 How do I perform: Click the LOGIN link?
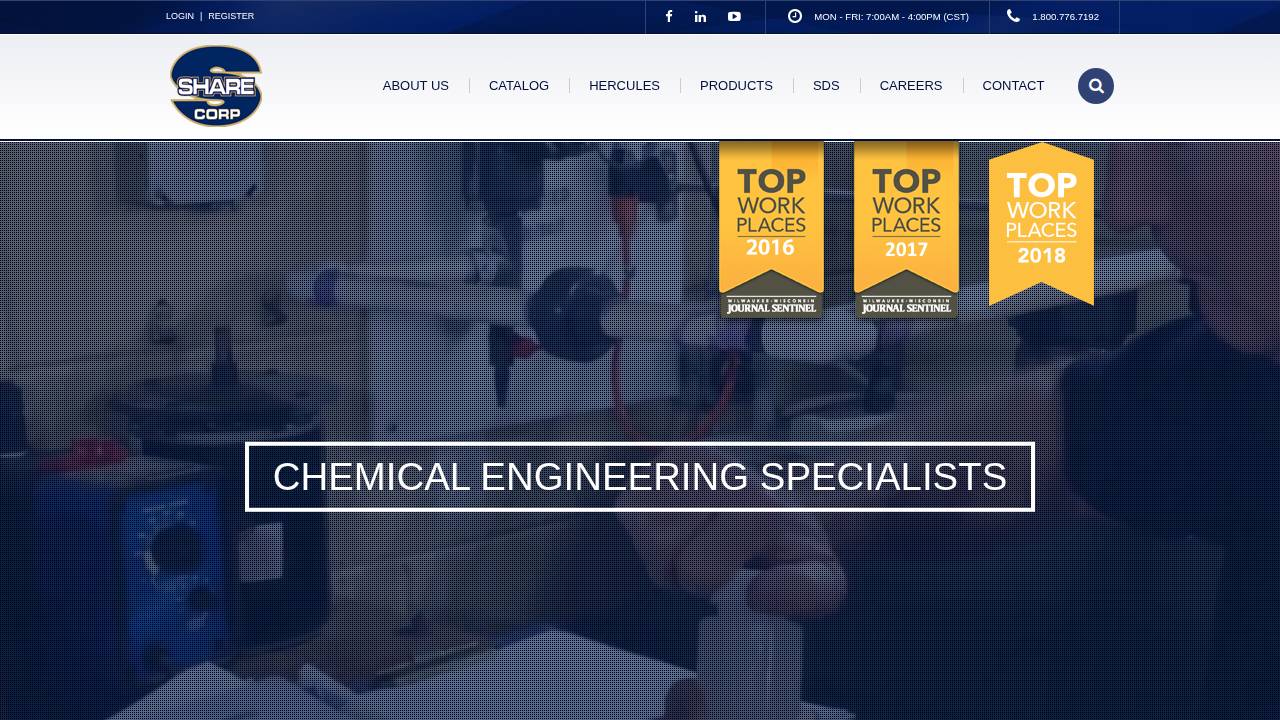tap(180, 16)
